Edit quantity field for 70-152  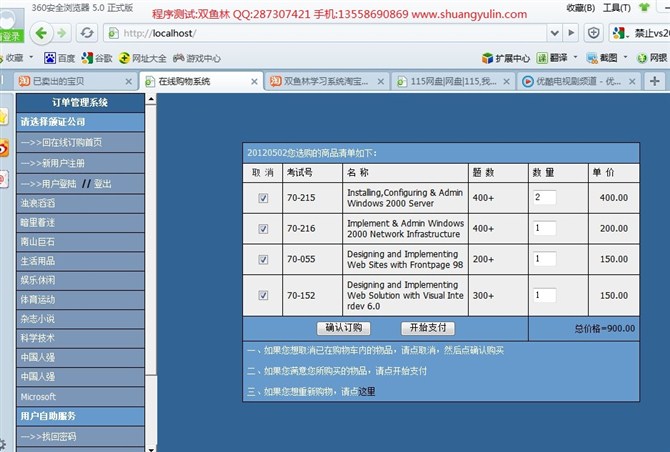point(544,295)
